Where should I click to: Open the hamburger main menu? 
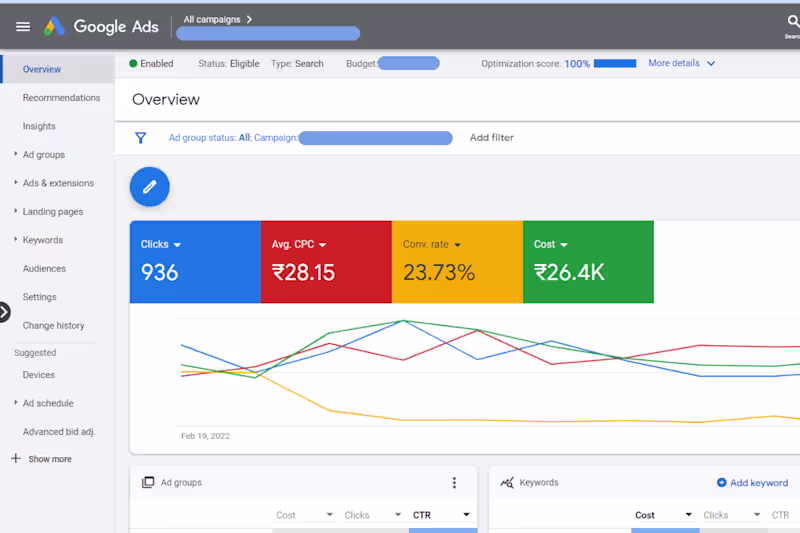point(23,27)
